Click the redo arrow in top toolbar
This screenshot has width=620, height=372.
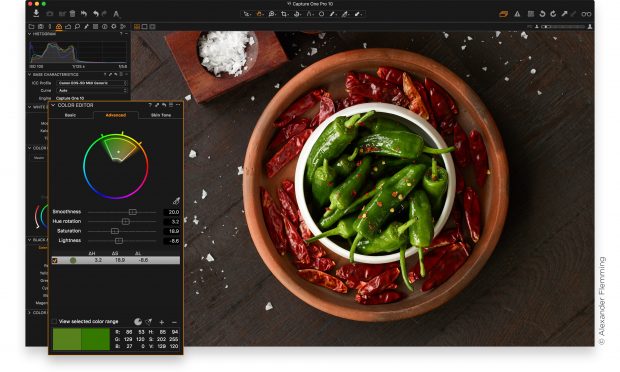tap(104, 14)
